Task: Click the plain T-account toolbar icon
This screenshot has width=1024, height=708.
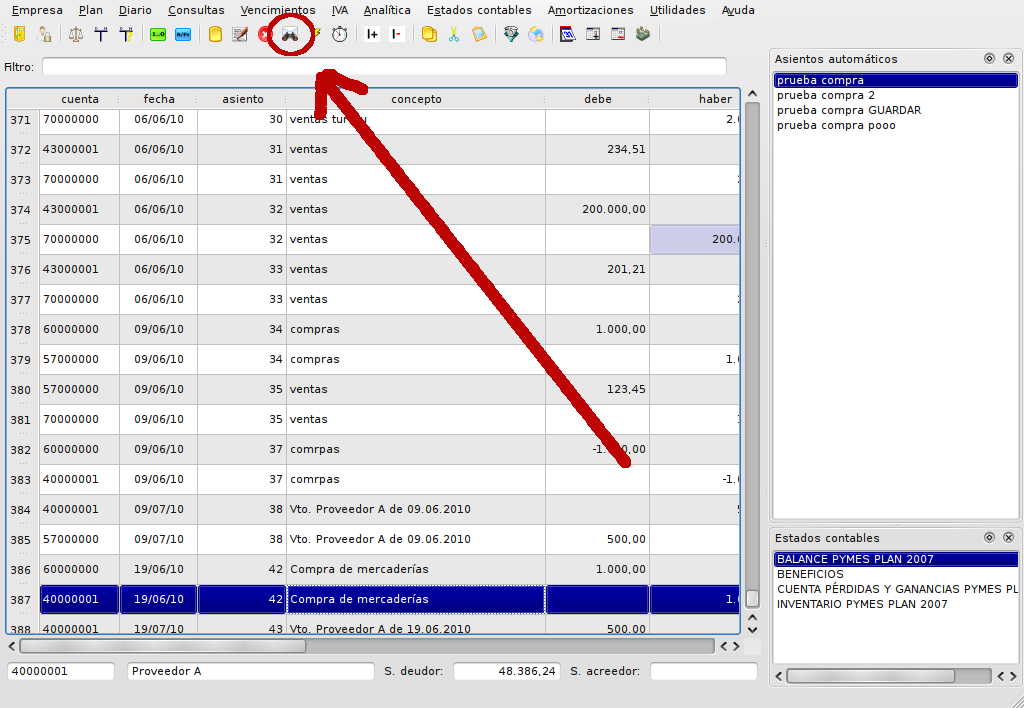Action: tap(101, 34)
